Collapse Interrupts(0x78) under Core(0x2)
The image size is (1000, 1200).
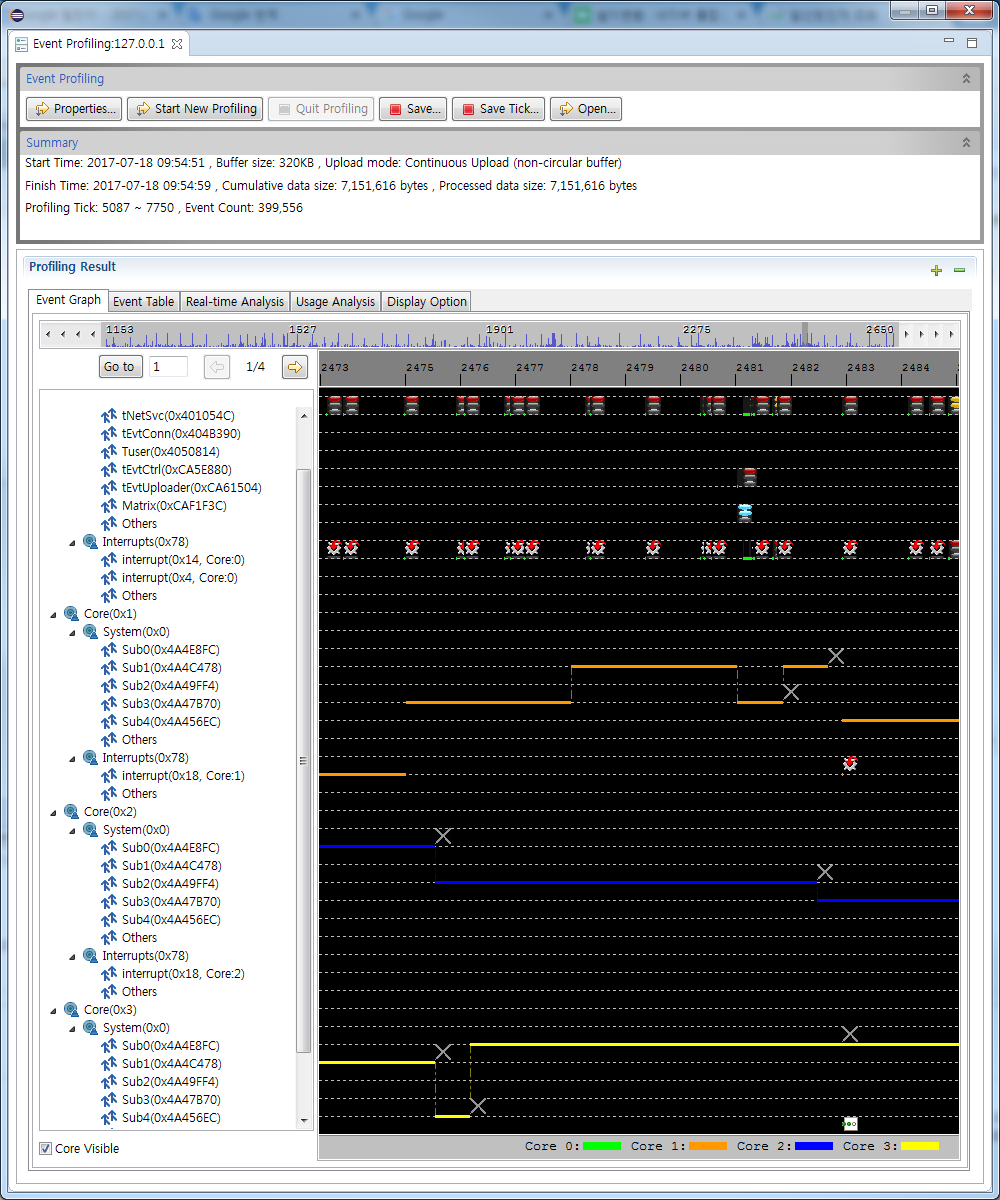point(73,956)
